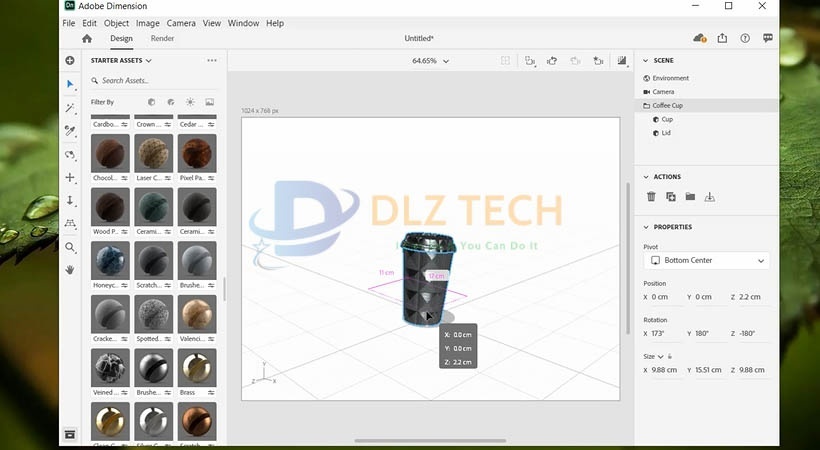This screenshot has width=820, height=450.
Task: Switch to the Render tab
Action: click(x=162, y=38)
